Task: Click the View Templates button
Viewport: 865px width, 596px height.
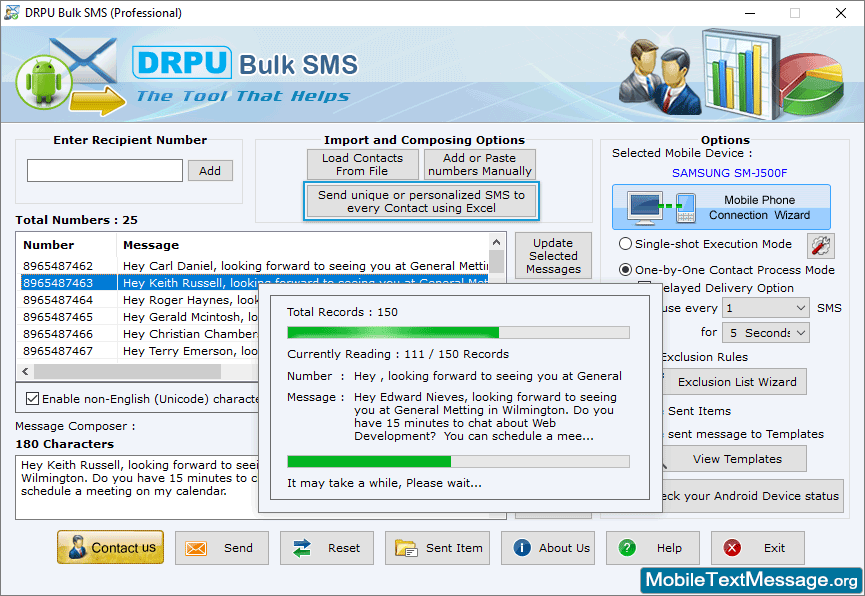Action: (737, 459)
